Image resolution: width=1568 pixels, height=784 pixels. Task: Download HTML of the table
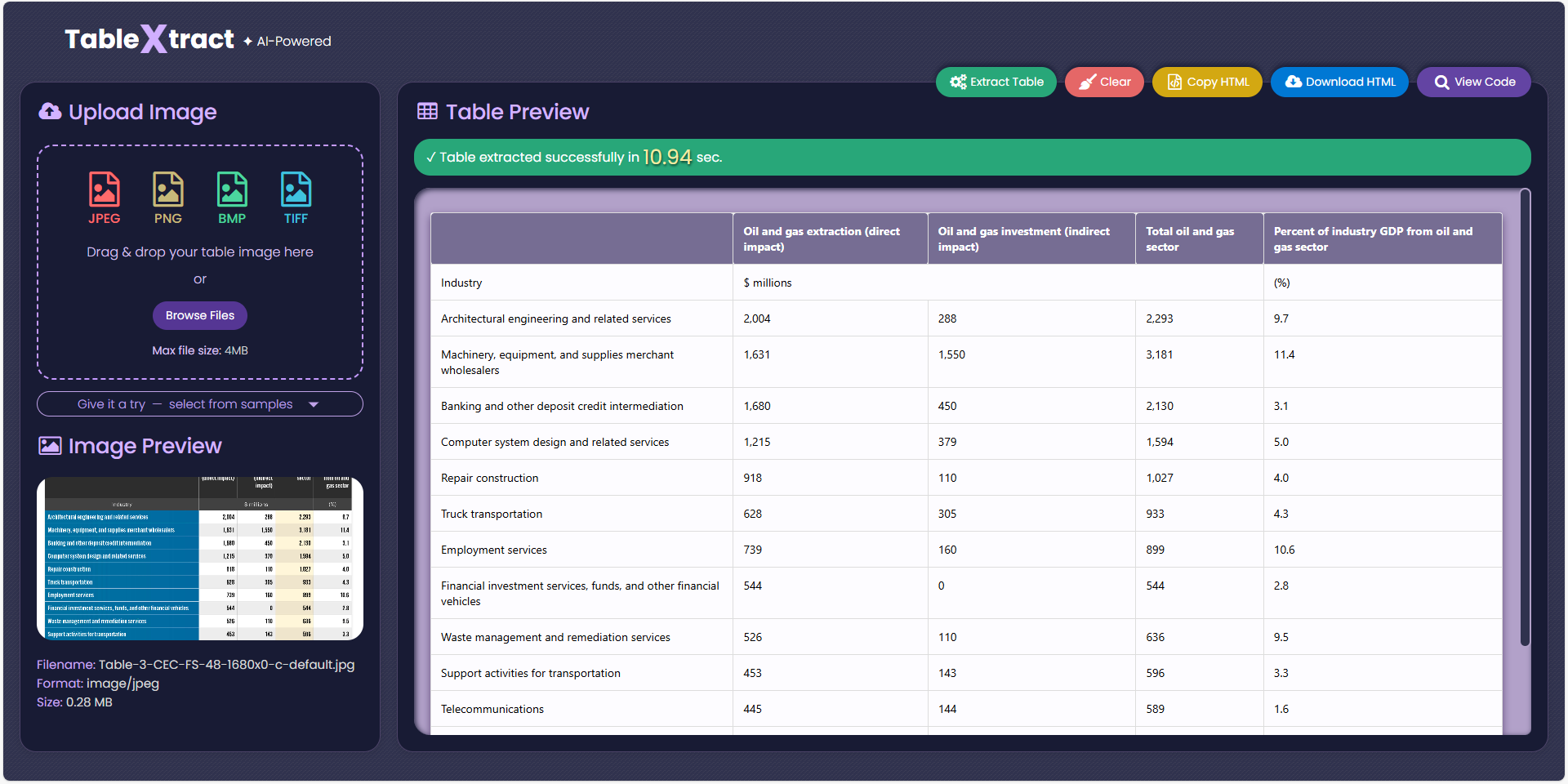click(1339, 82)
